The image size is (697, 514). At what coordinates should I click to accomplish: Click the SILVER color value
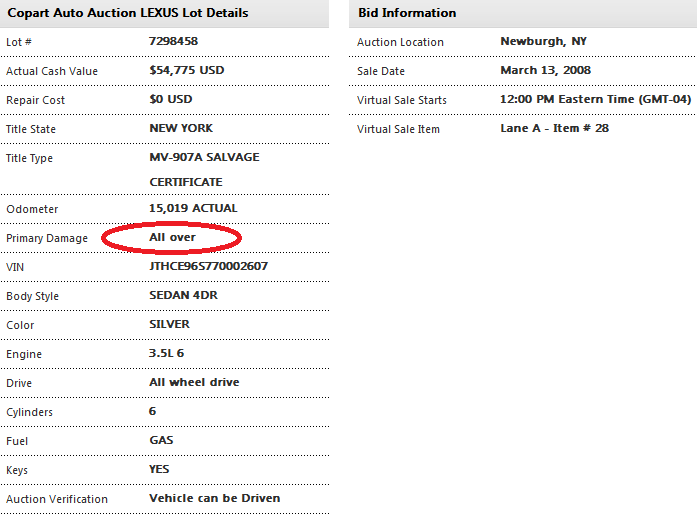pyautogui.click(x=169, y=325)
